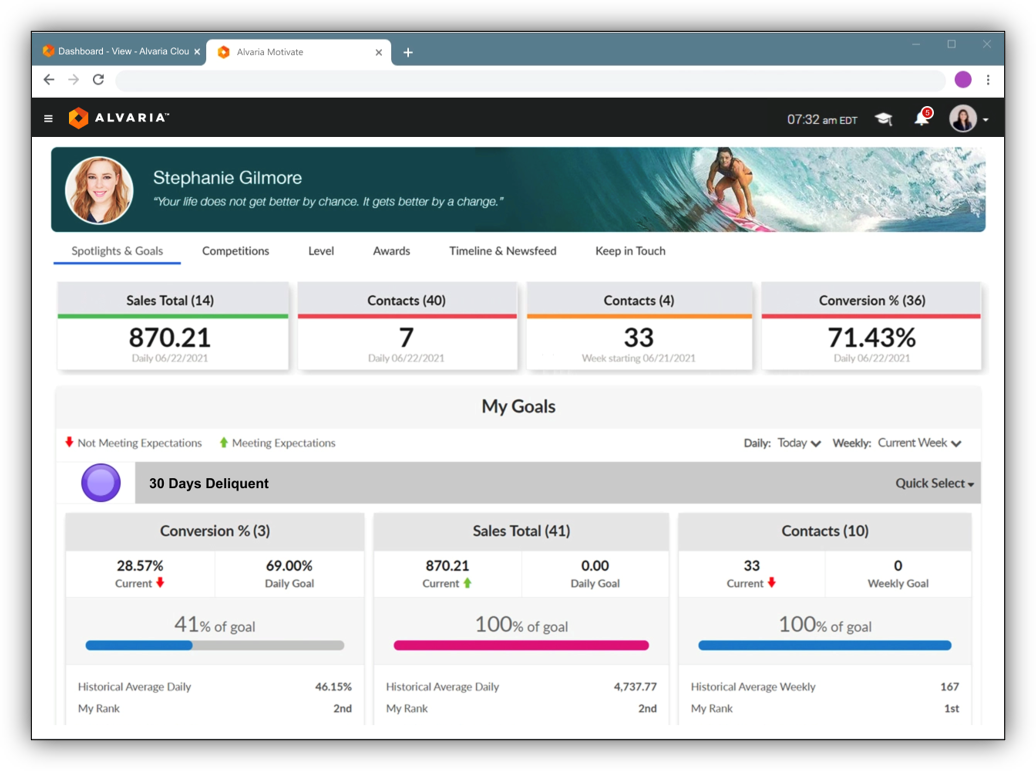Open the graduation cap learning icon

pos(882,118)
